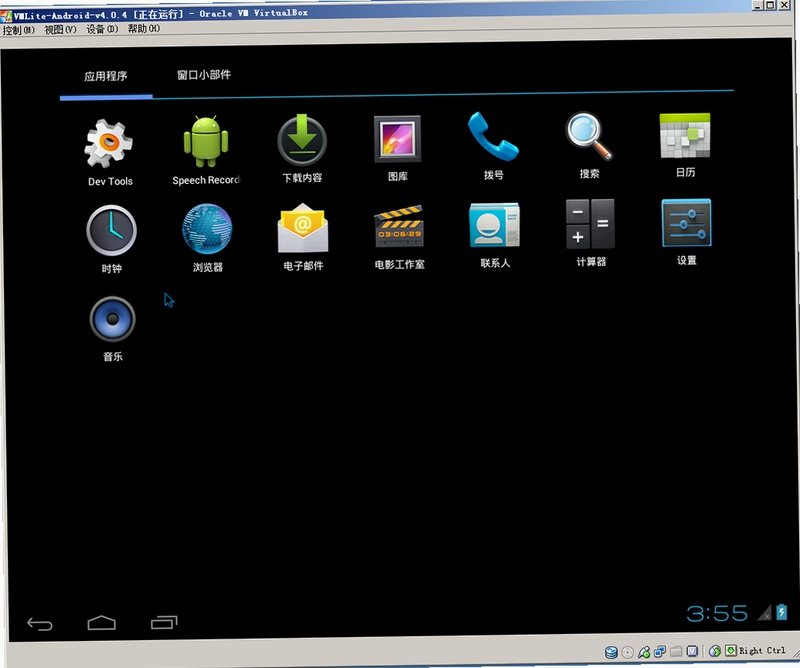The width and height of the screenshot is (800, 668).
Task: Switch to the 应用程序 tab
Action: [106, 76]
